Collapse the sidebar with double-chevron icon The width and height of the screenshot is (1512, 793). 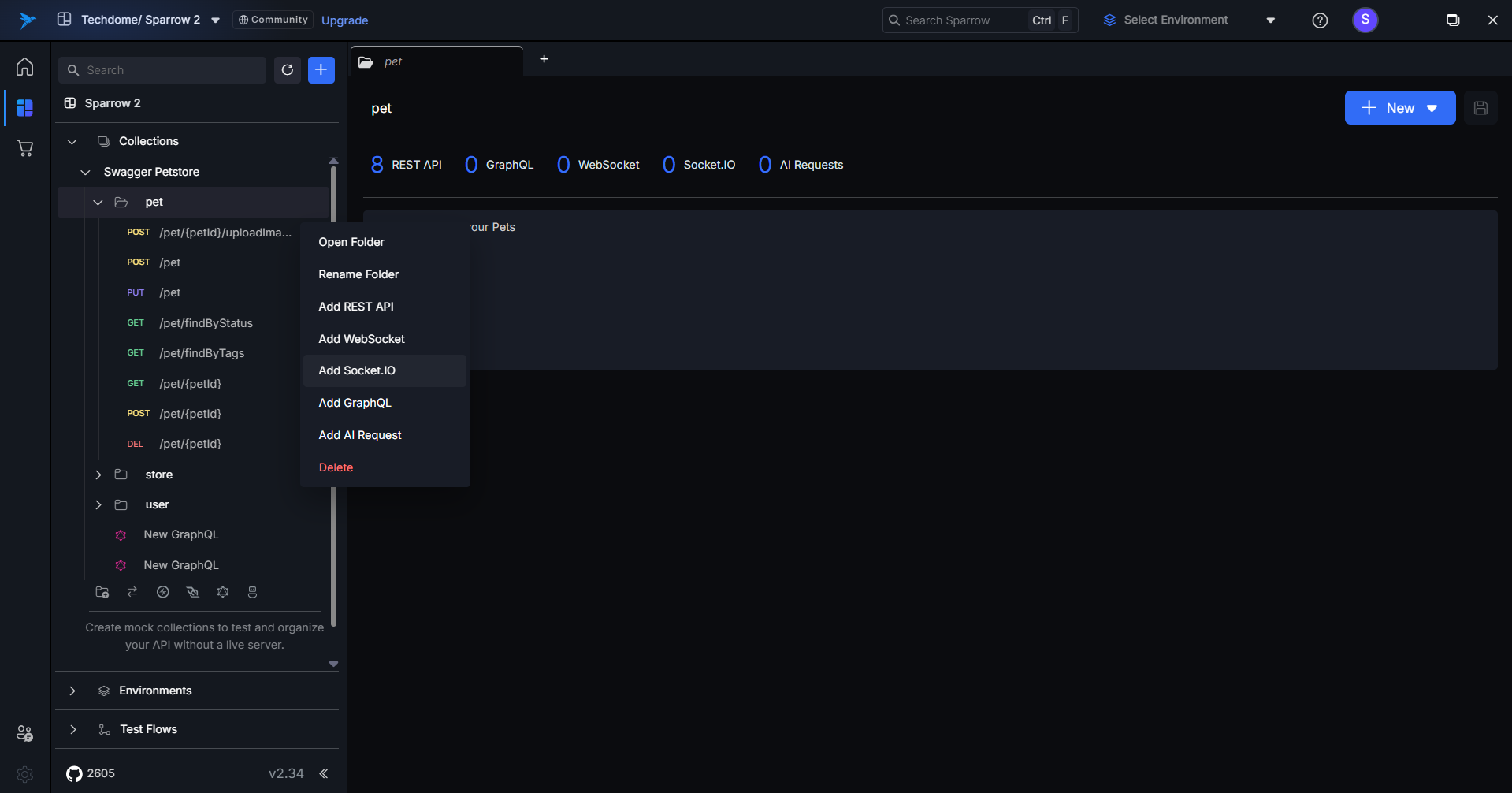coord(323,773)
